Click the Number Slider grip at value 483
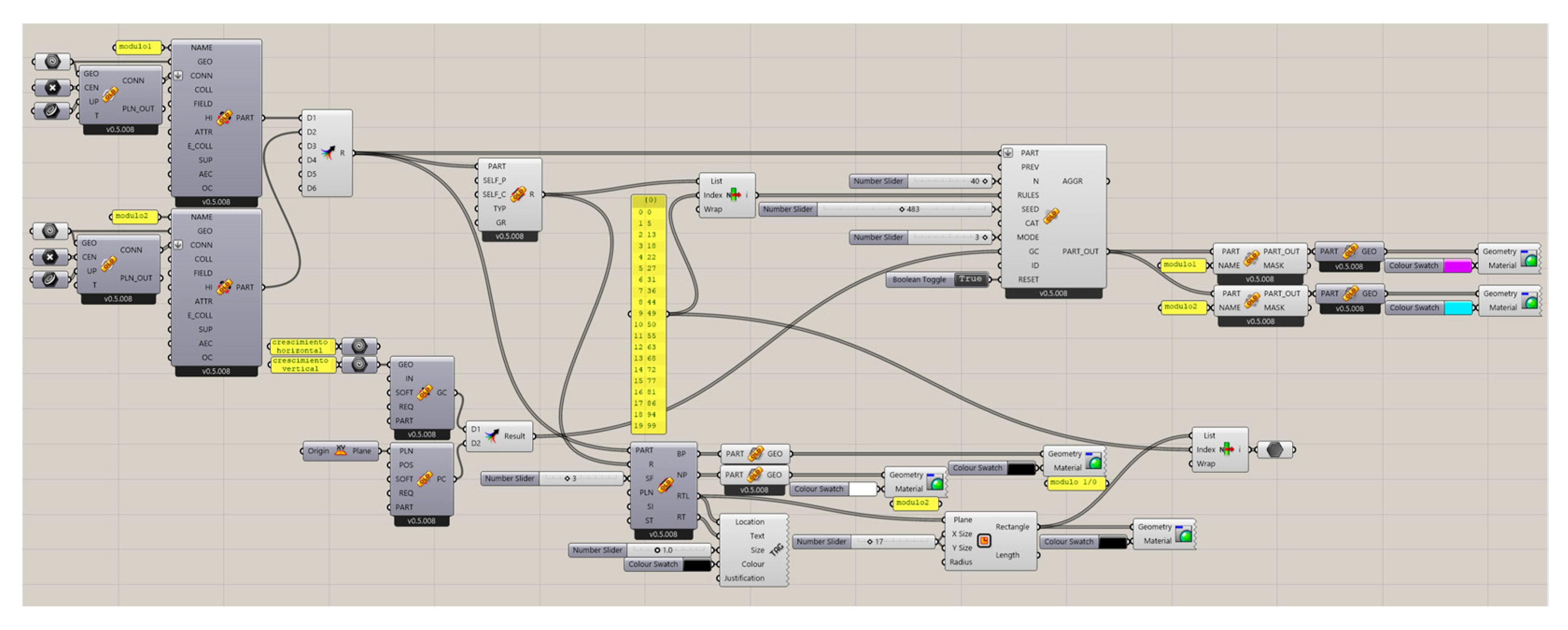The height and width of the screenshot is (630, 1568). click(902, 209)
